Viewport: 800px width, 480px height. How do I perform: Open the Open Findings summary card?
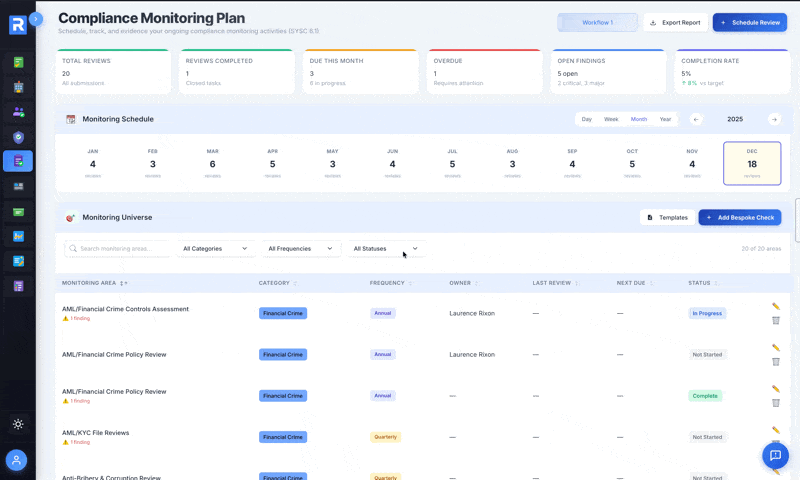click(x=608, y=71)
